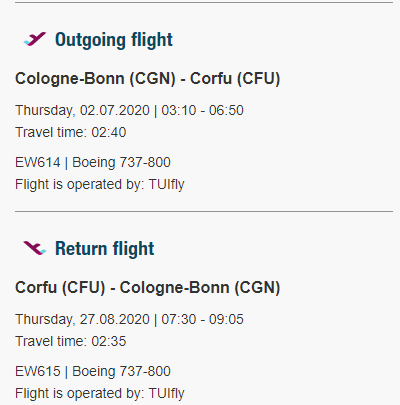Click the return flight landing plane icon
400x405 pixels.
click(x=35, y=248)
